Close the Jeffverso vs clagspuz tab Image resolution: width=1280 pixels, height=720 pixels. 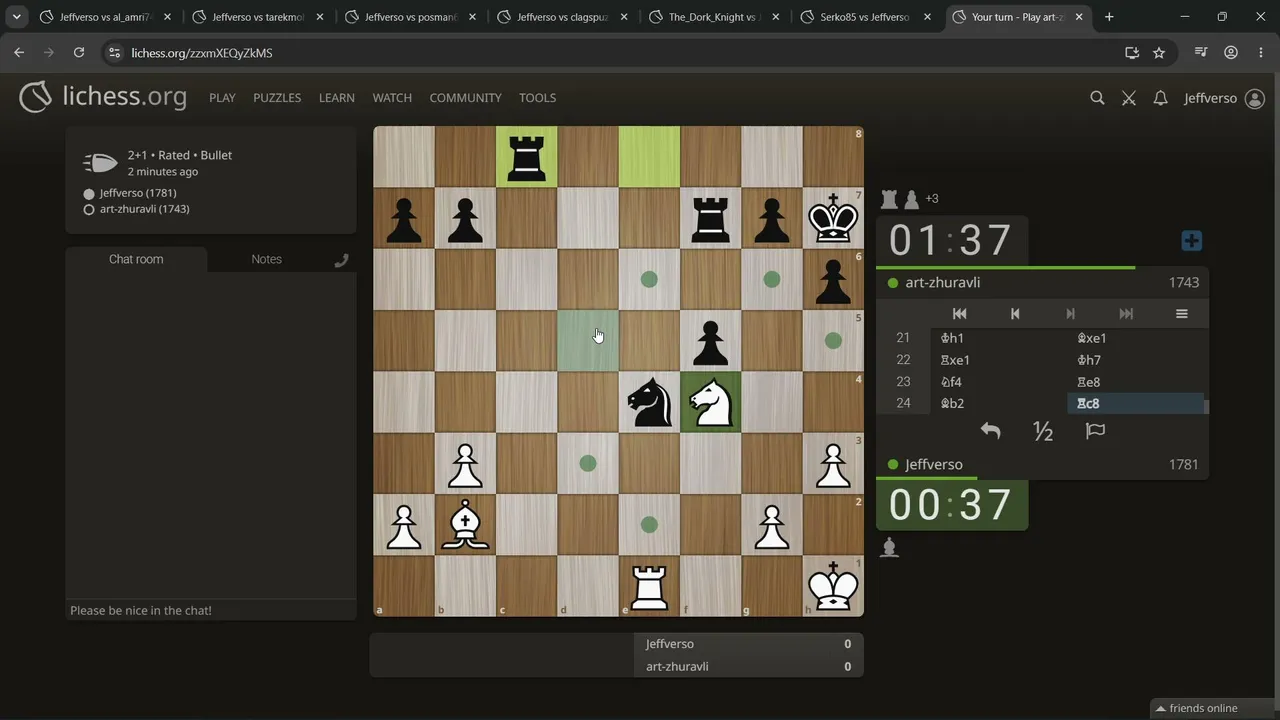pyautogui.click(x=623, y=17)
